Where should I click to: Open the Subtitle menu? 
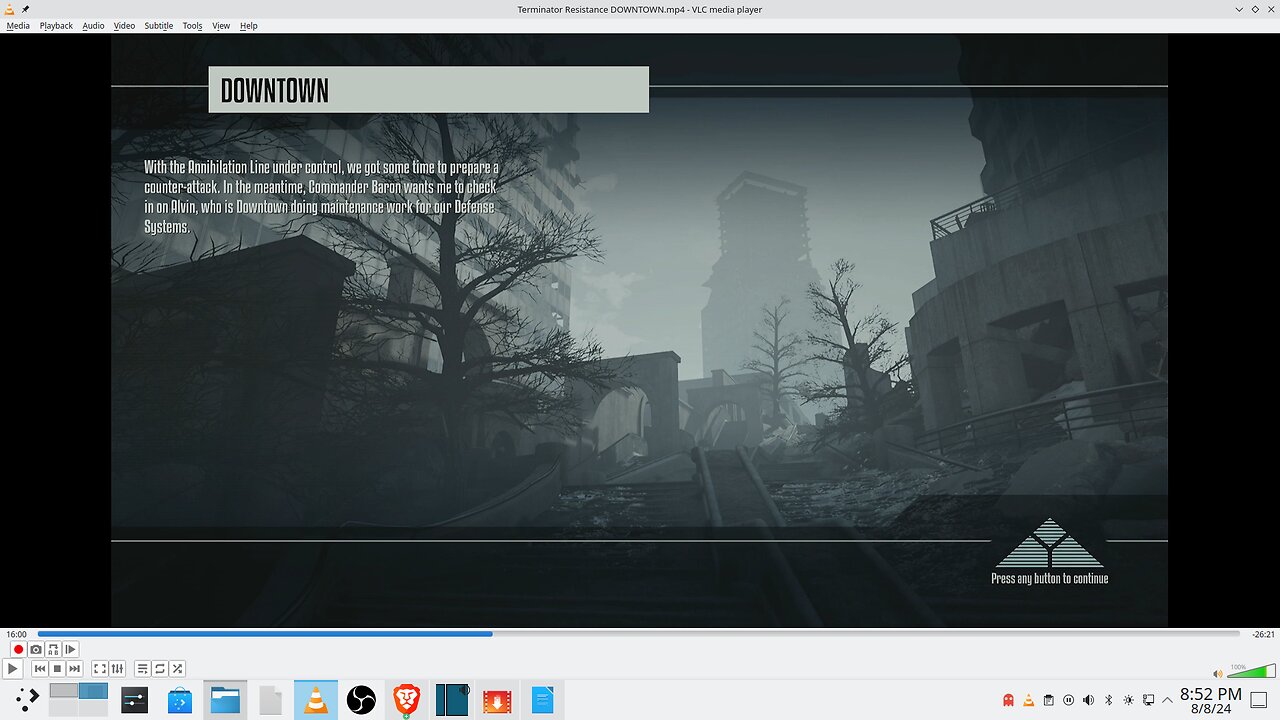pyautogui.click(x=158, y=26)
